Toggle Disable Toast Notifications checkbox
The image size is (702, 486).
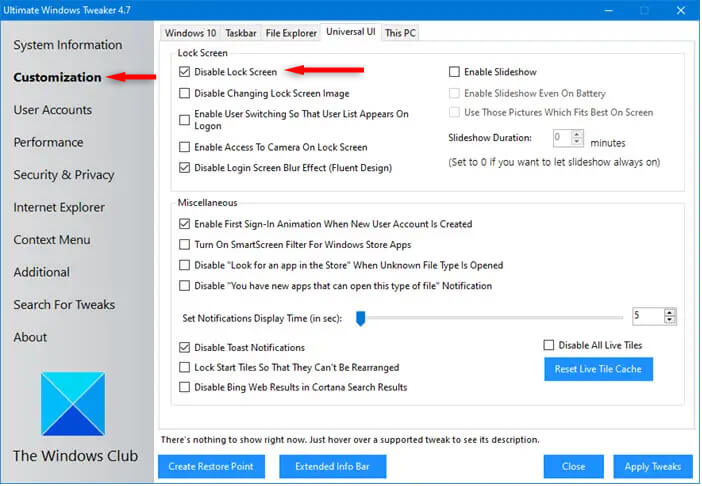(184, 347)
